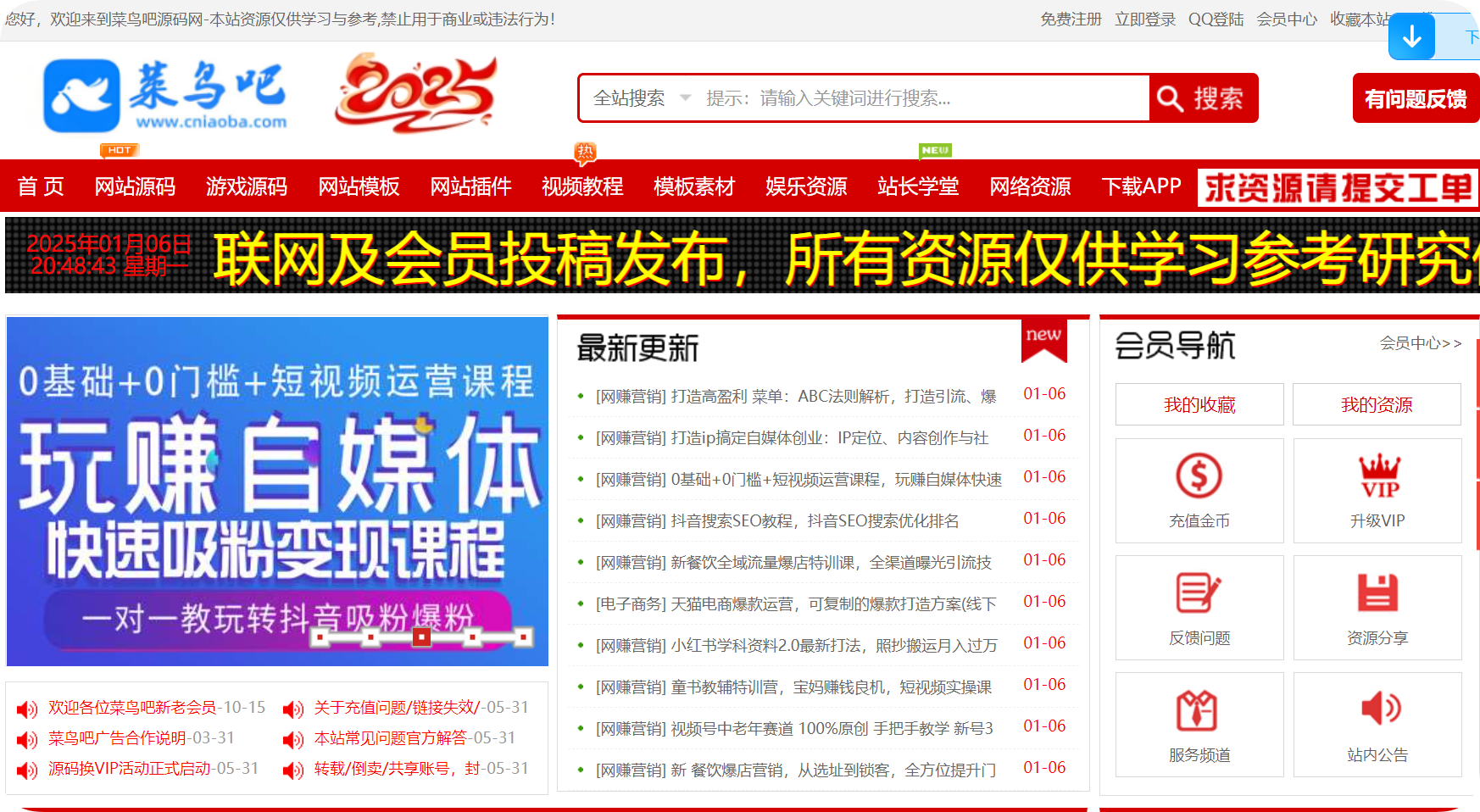The image size is (1480, 812).
Task: Click the blue download arrow icon
Action: [1411, 36]
